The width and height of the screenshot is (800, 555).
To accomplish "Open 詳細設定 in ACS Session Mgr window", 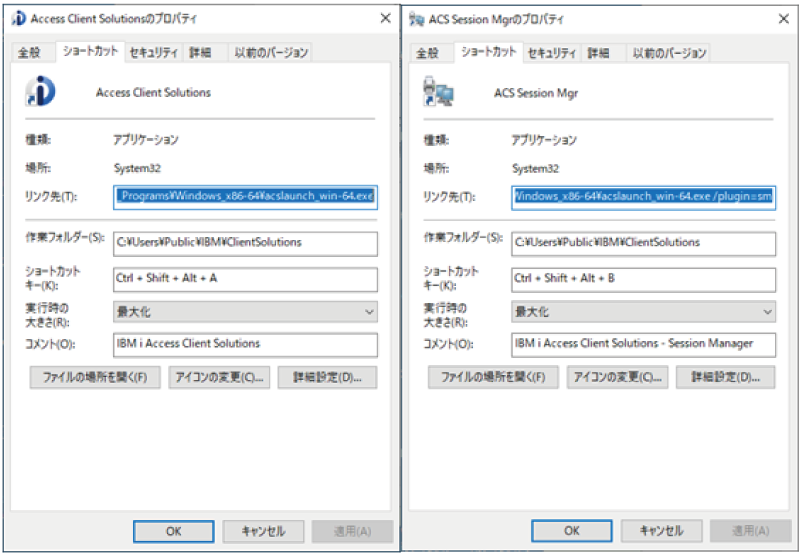I will 726,377.
